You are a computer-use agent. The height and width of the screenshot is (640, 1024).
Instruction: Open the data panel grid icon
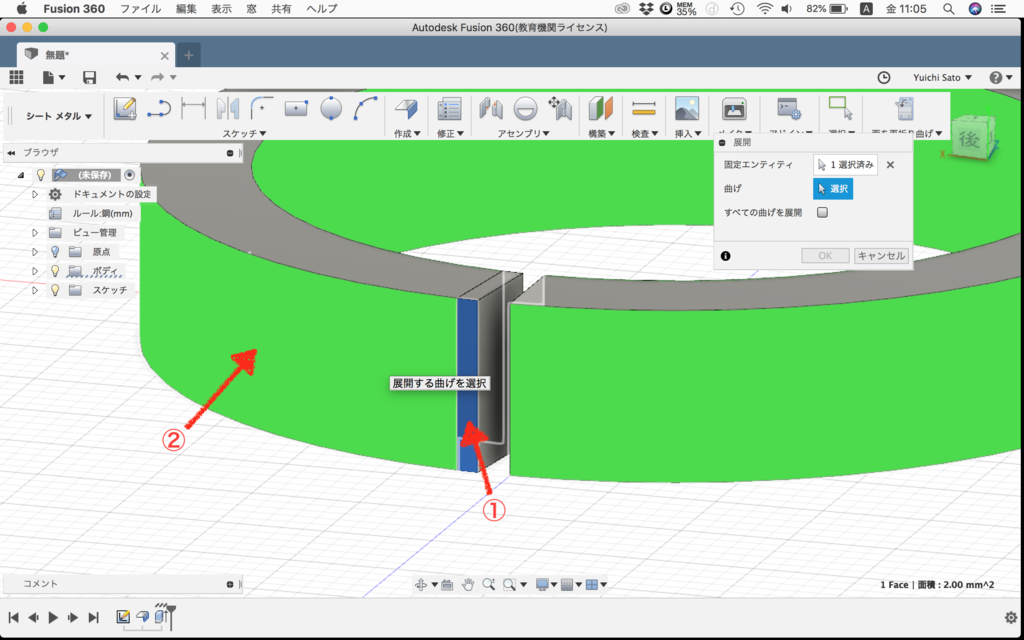point(16,77)
